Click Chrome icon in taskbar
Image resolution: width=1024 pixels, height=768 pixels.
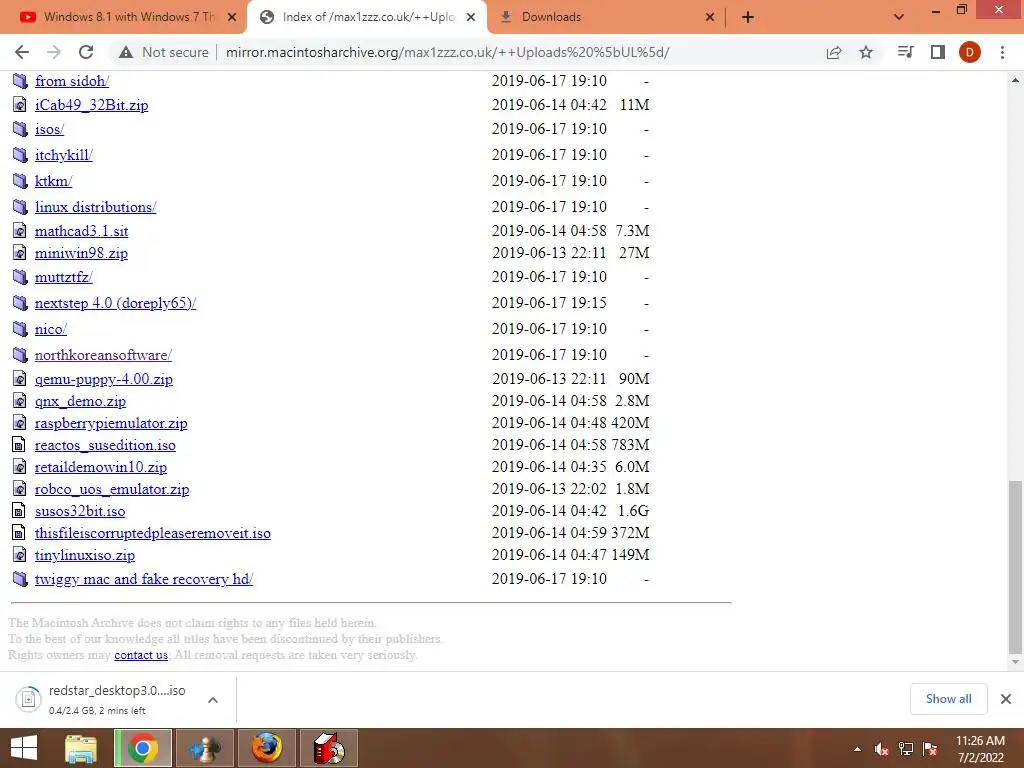pyautogui.click(x=142, y=748)
